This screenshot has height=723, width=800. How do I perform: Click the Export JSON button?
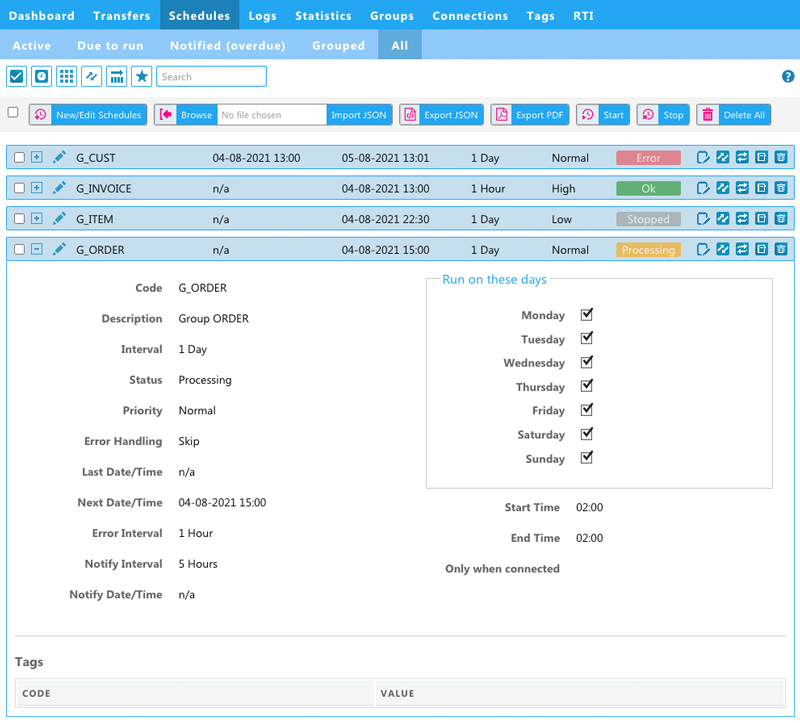pyautogui.click(x=441, y=114)
